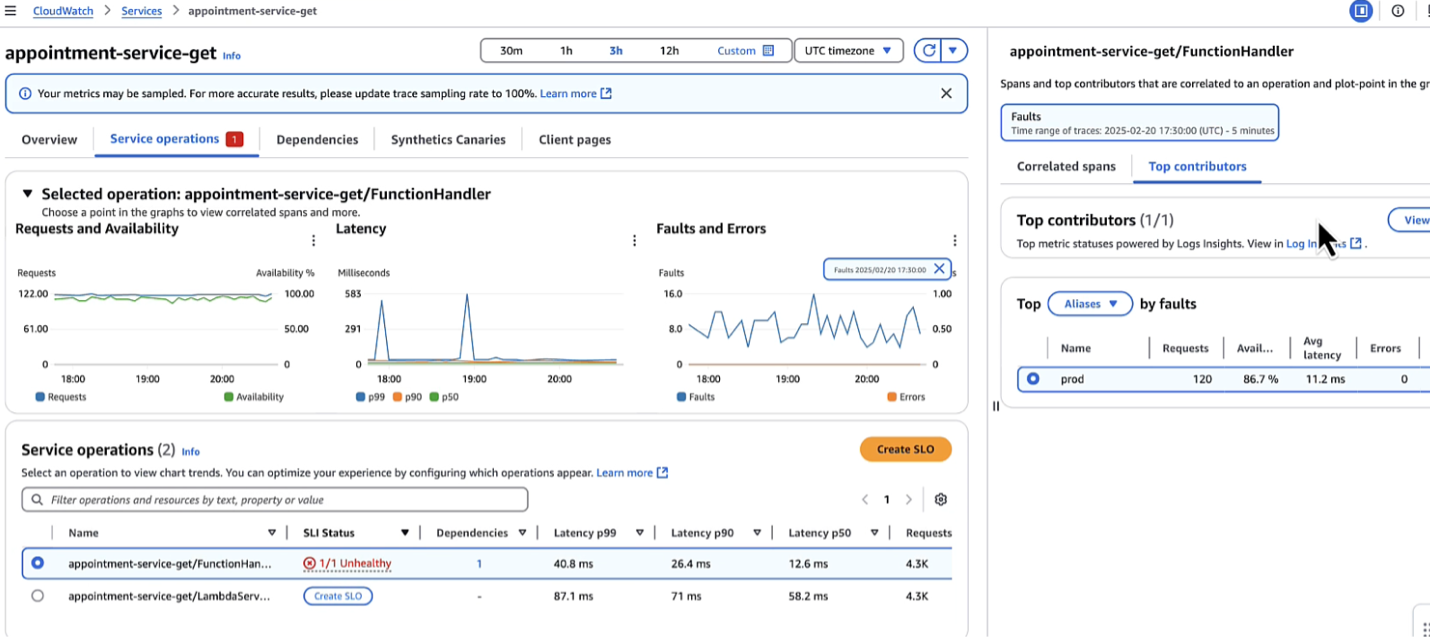Close the Faults 2025/02/20 tooltip
Screen dimensions: 1430x641
pos(939,269)
